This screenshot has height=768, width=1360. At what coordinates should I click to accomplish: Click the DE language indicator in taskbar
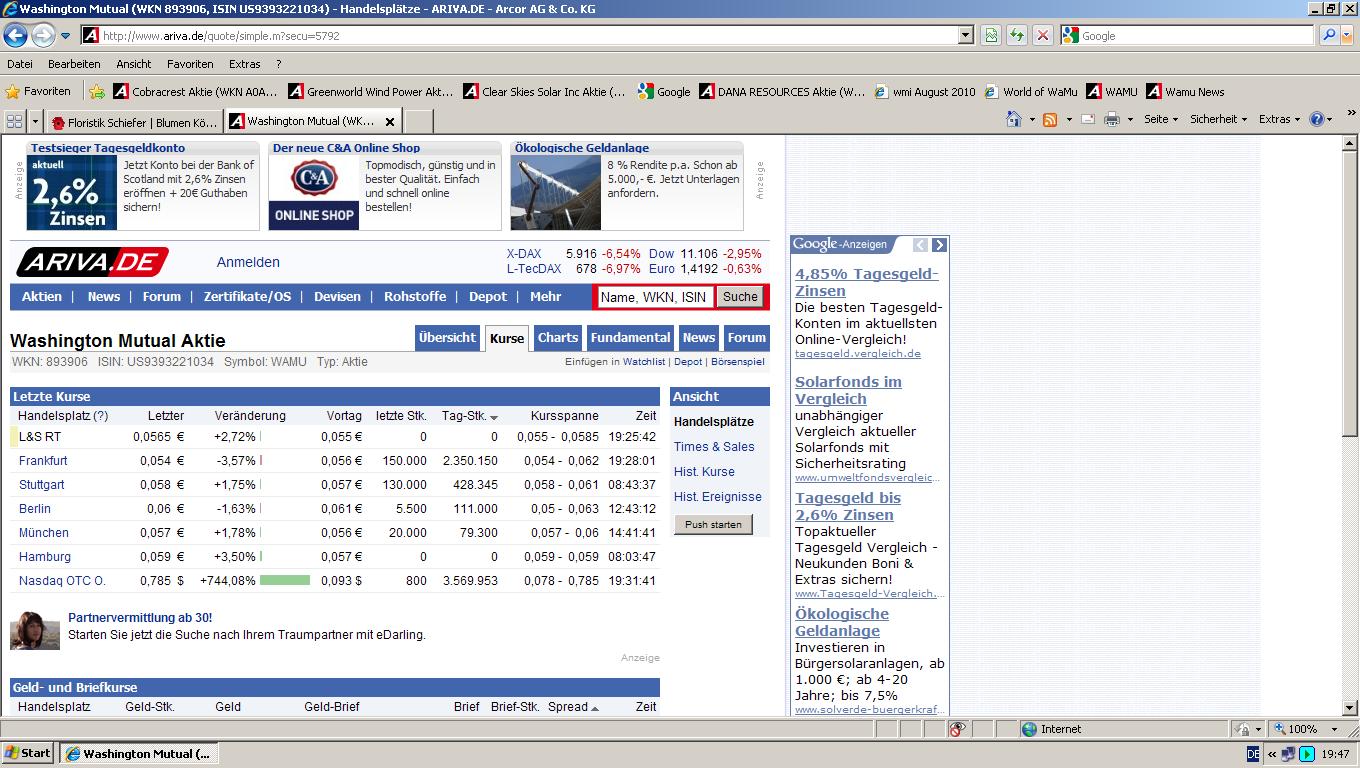click(1253, 754)
